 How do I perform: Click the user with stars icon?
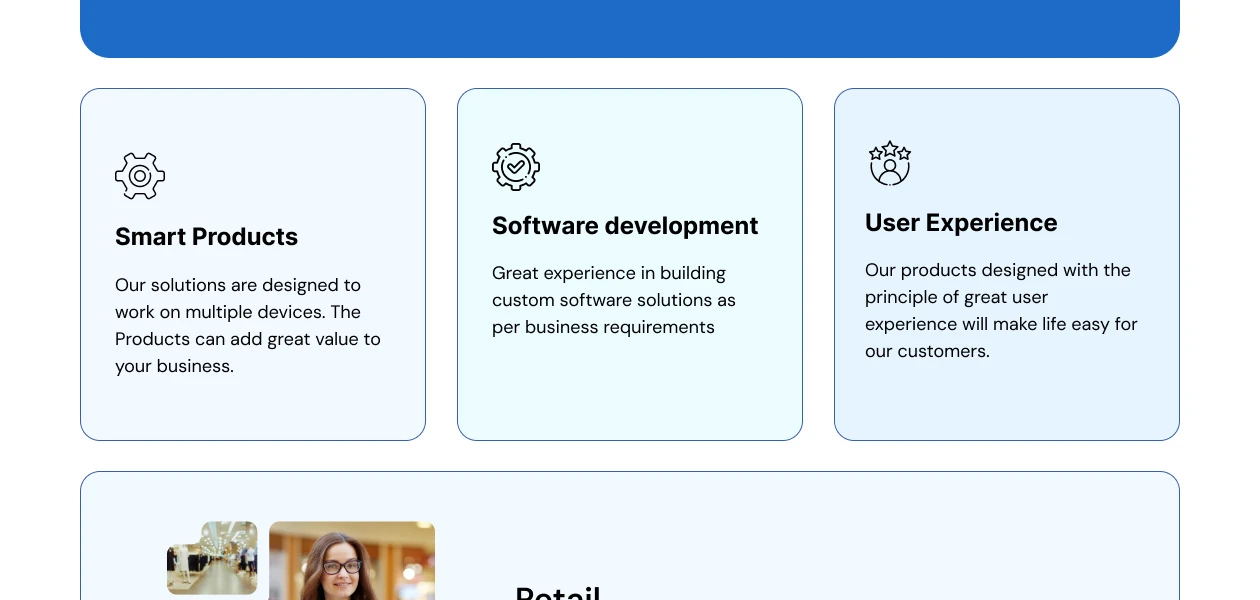coord(889,163)
